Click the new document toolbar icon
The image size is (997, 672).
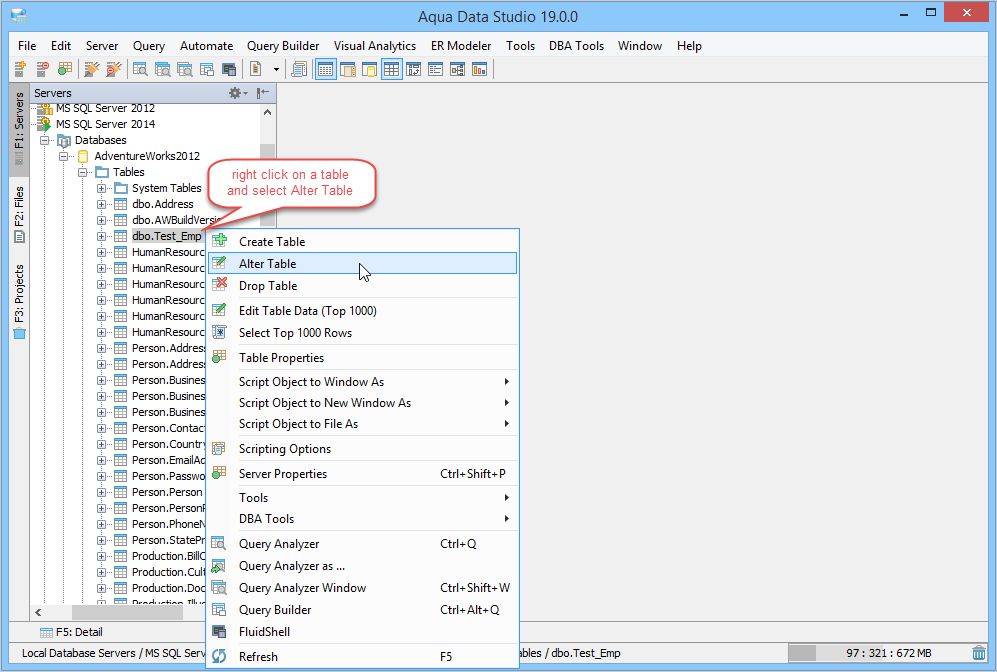(256, 69)
